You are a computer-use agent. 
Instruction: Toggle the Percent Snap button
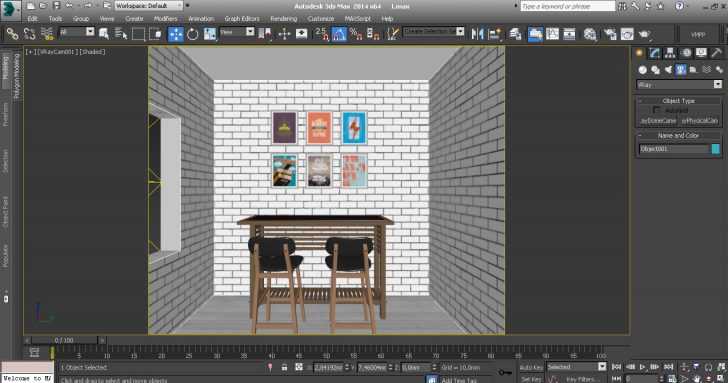tap(356, 33)
